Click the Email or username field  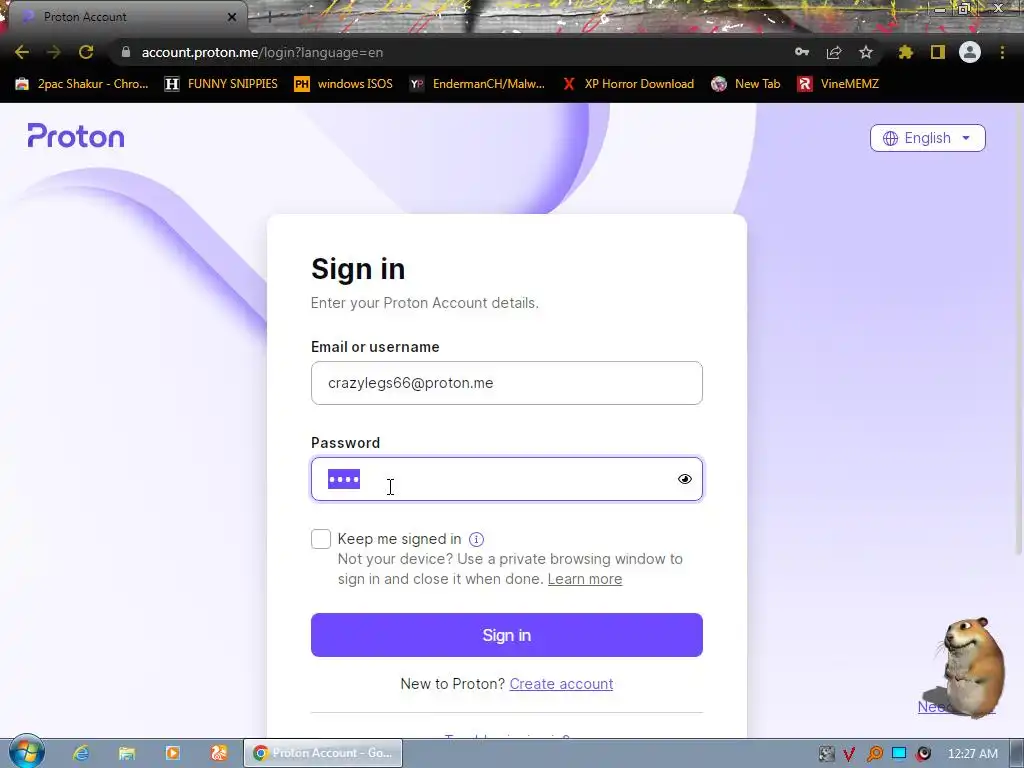(x=507, y=383)
